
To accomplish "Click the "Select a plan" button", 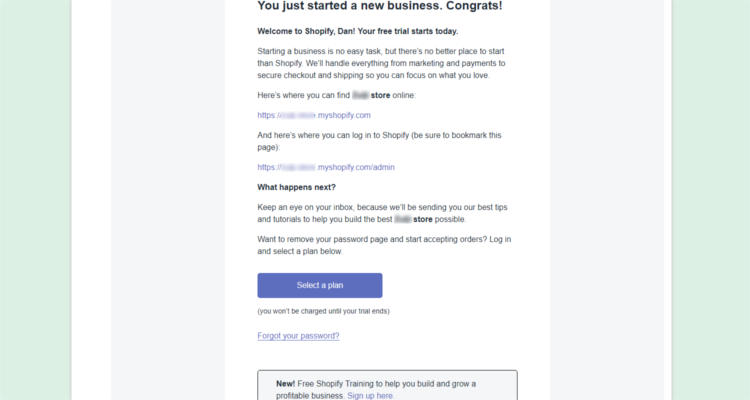I will point(320,285).
